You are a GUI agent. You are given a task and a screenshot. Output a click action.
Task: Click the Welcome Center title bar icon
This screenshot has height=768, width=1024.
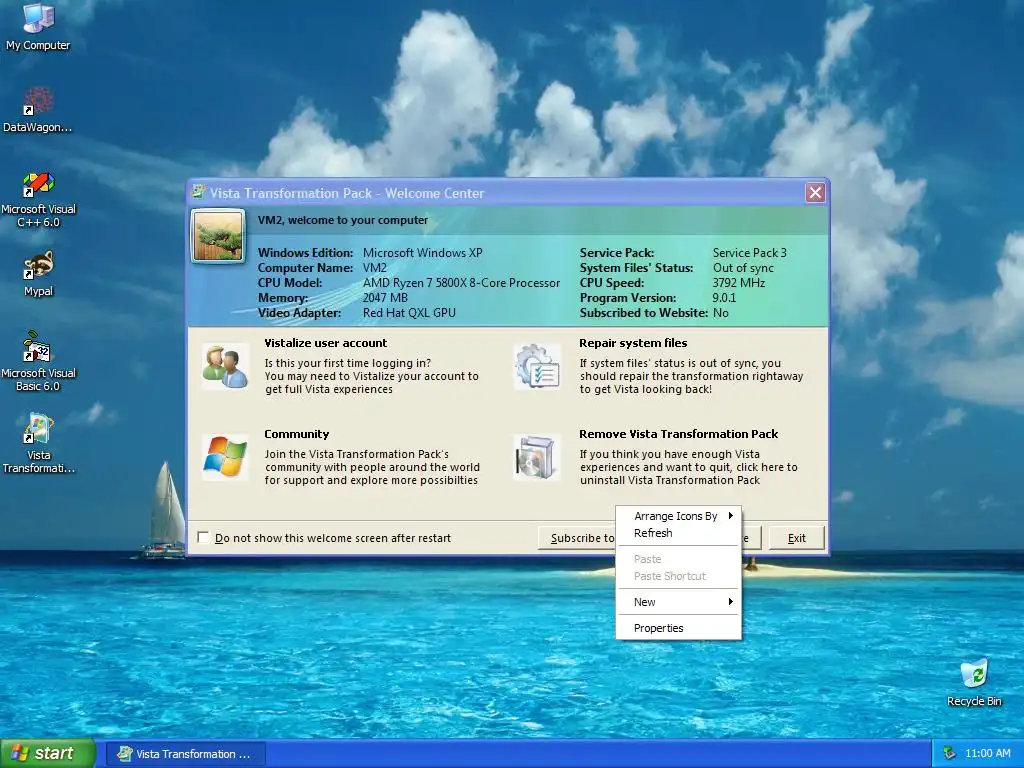click(x=199, y=193)
